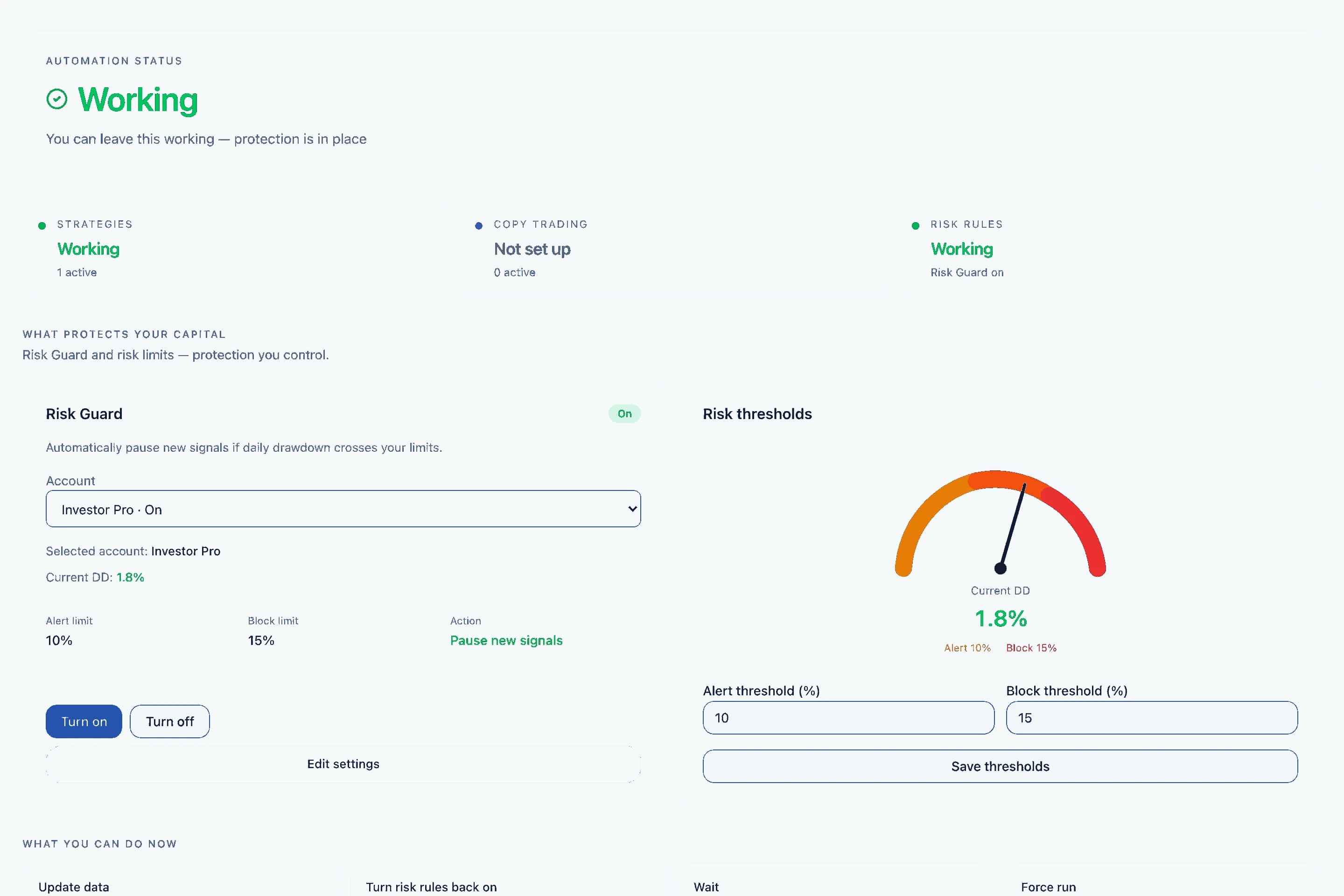The image size is (1344, 896).
Task: Click the Risk Rules Working card
Action: click(1109, 248)
